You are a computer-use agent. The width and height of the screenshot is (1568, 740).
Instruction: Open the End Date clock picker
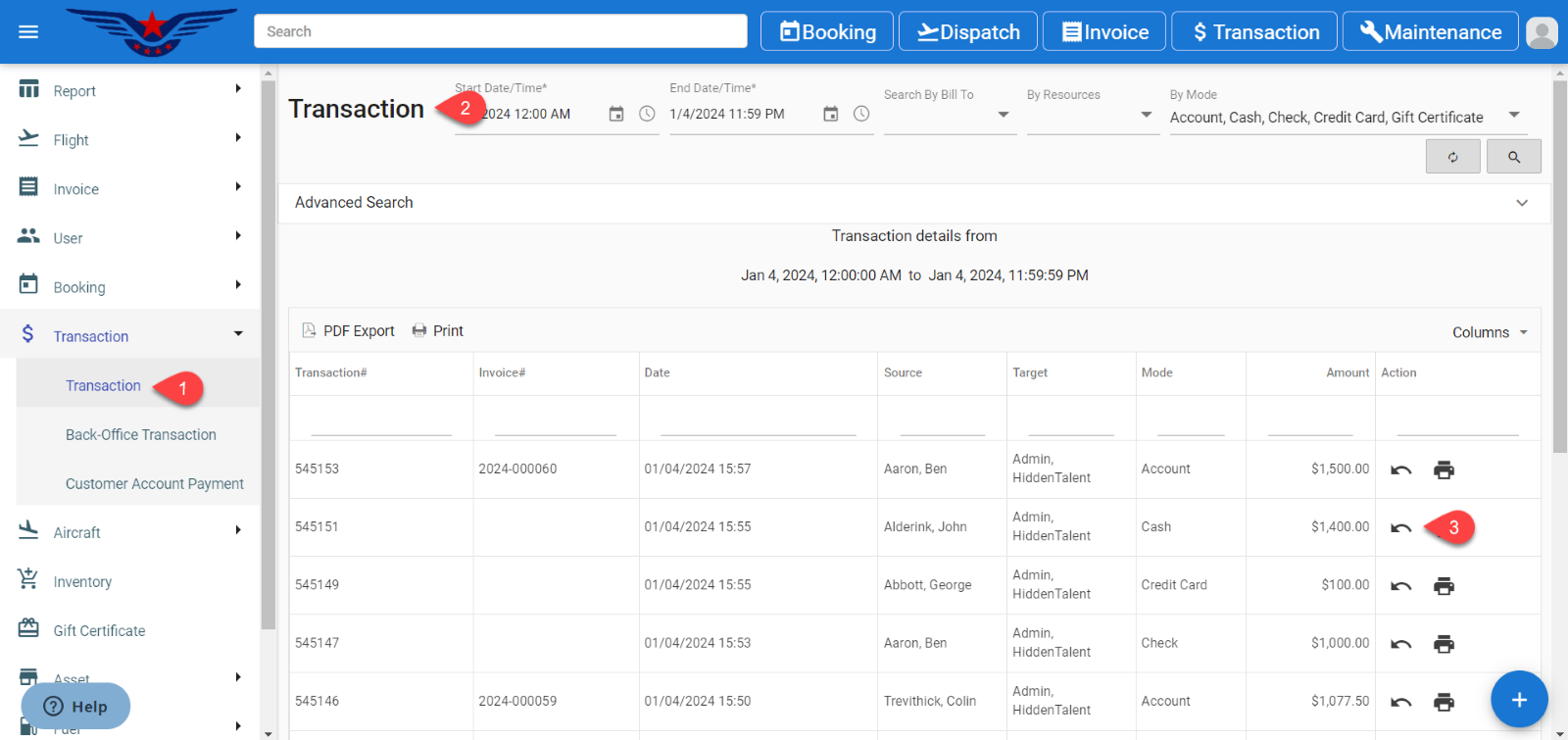pyautogui.click(x=860, y=114)
